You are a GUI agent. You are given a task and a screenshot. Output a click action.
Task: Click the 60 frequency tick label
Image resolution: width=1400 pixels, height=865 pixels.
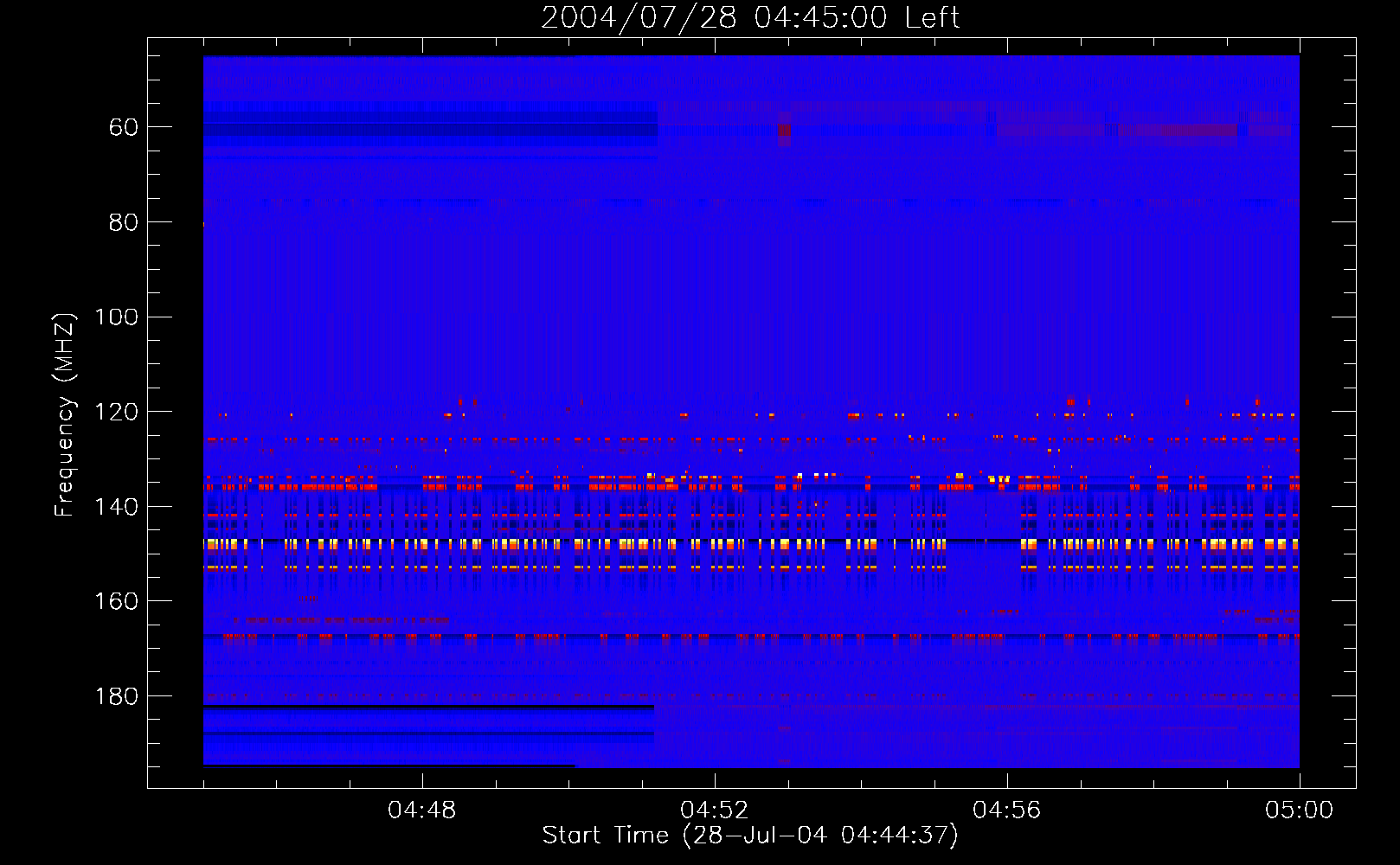click(x=124, y=128)
